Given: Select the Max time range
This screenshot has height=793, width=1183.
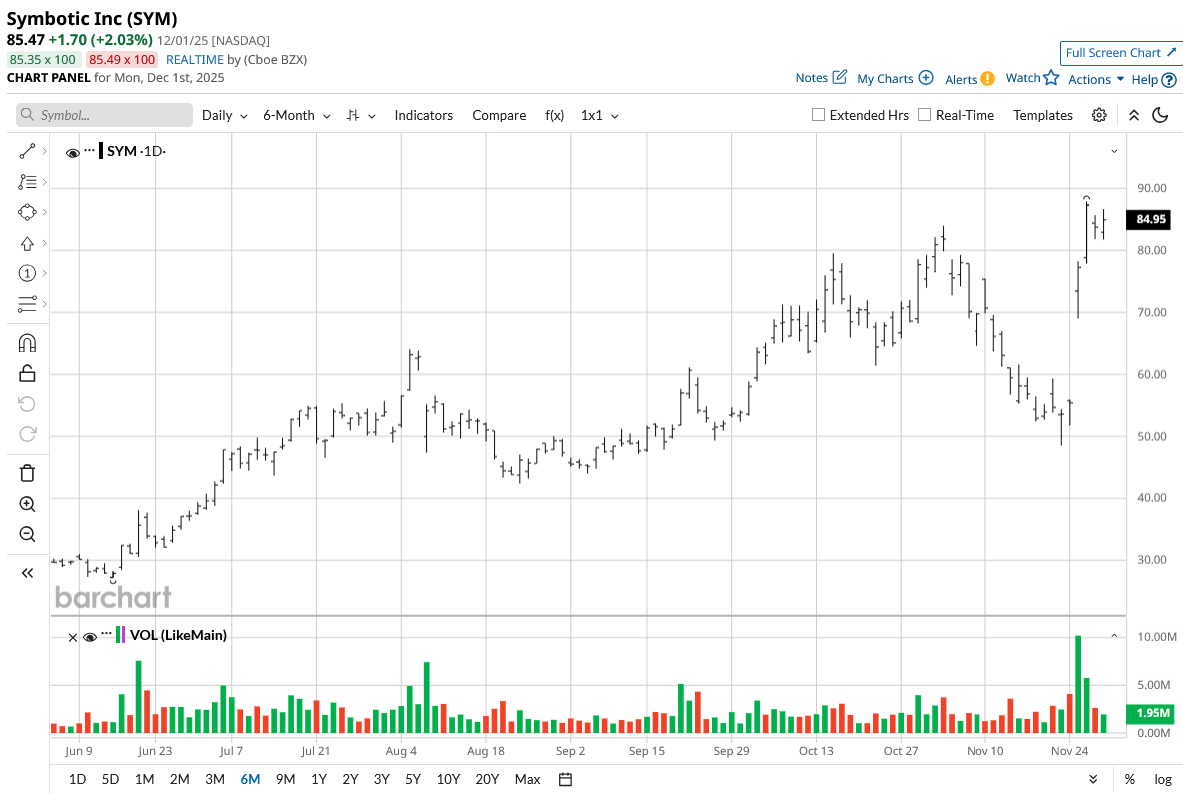Looking at the screenshot, I should click(527, 779).
